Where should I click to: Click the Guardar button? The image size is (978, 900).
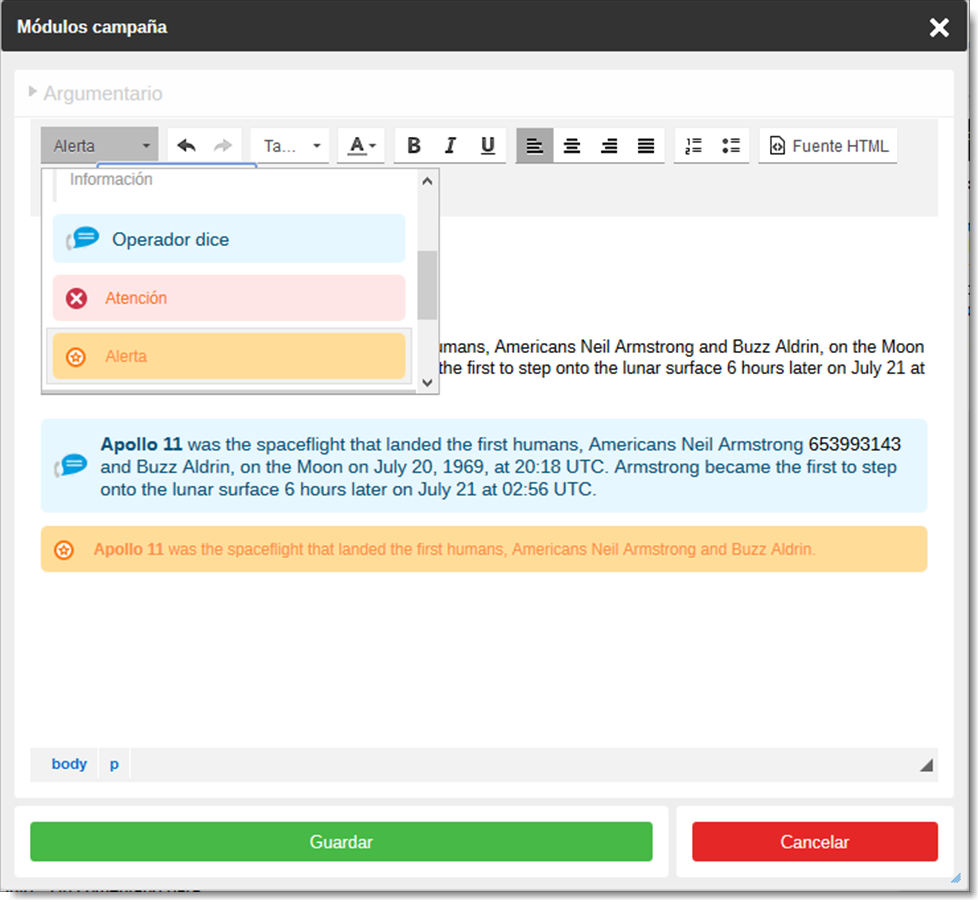pyautogui.click(x=341, y=842)
